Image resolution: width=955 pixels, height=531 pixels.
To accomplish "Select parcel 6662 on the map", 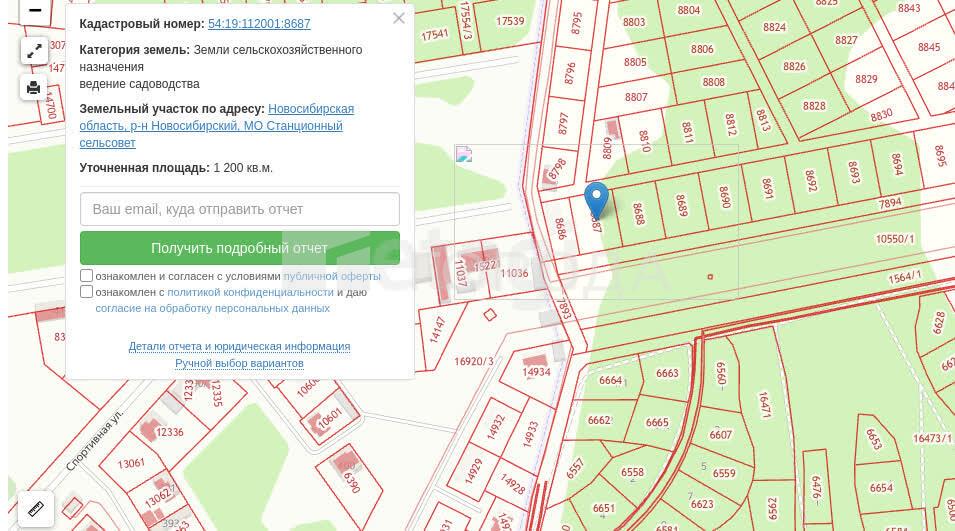I will (599, 420).
